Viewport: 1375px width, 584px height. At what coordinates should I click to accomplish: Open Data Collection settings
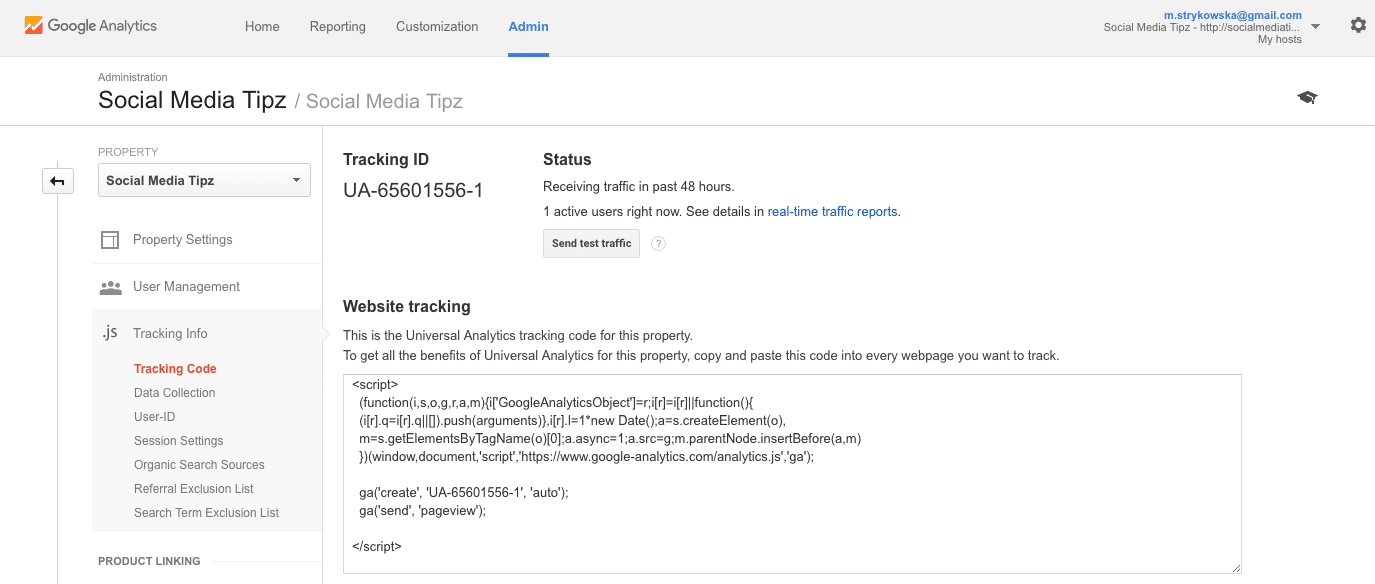175,393
